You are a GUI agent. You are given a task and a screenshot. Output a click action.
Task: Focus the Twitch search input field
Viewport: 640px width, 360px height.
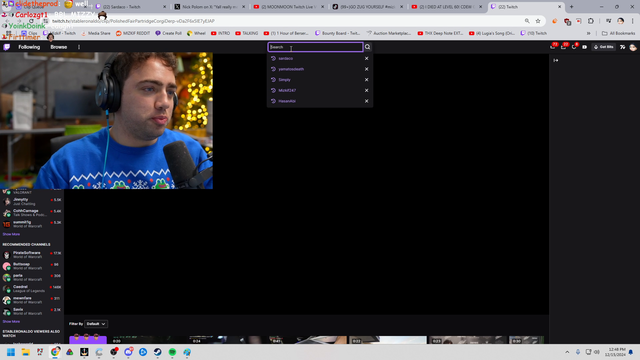click(x=315, y=47)
